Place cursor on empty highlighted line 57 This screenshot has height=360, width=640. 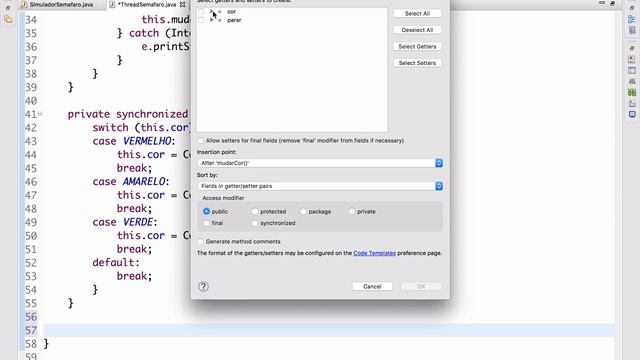(x=329, y=330)
